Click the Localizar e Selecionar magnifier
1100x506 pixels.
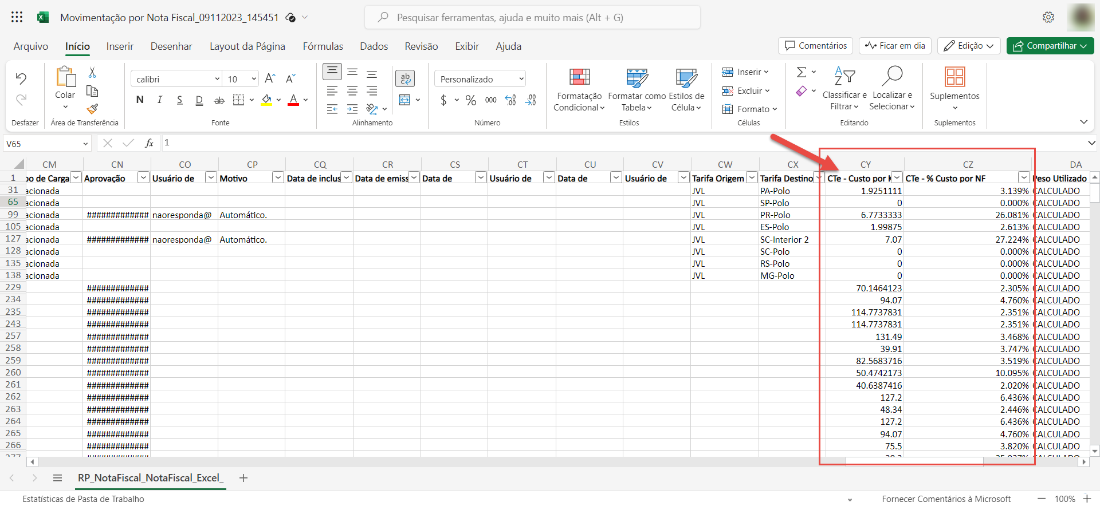pyautogui.click(x=891, y=88)
